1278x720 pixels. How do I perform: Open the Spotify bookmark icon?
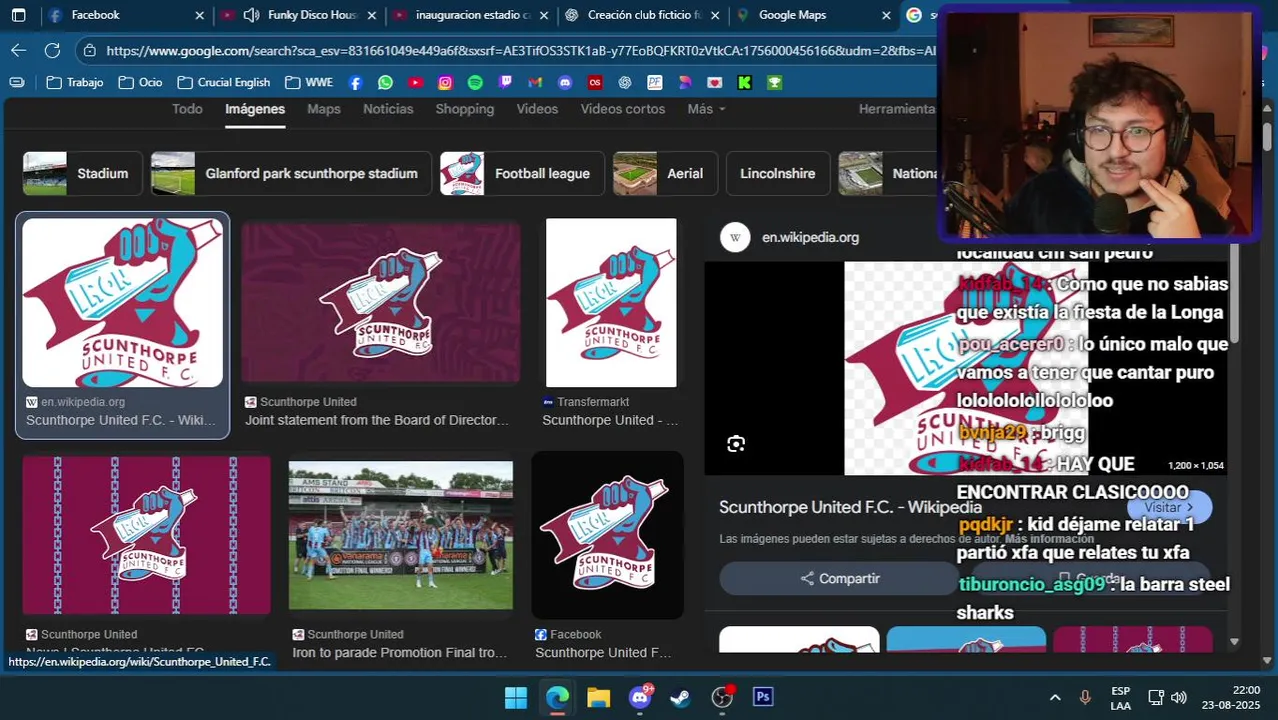coord(475,82)
